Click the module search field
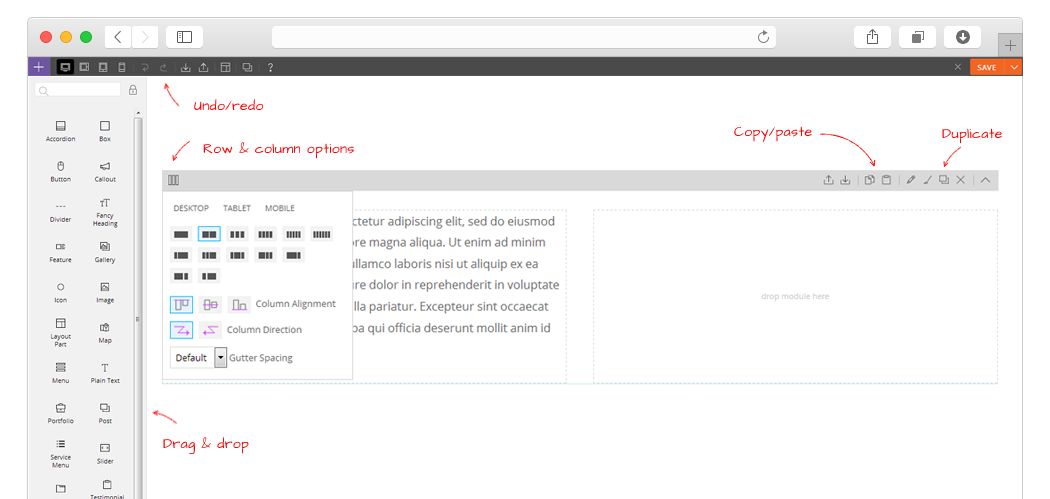1050x499 pixels. point(78,90)
